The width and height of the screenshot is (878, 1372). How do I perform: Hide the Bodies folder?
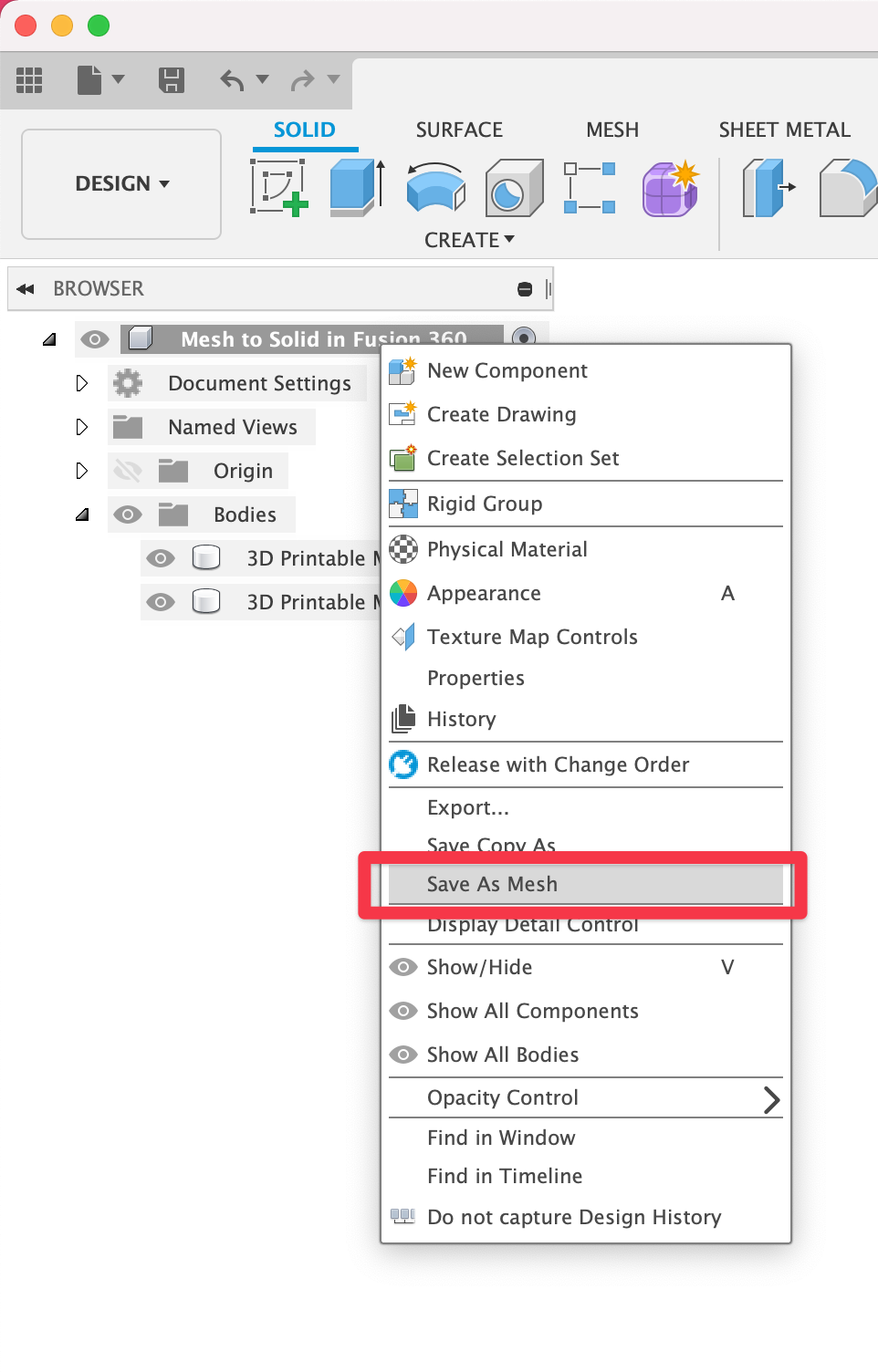(x=128, y=514)
